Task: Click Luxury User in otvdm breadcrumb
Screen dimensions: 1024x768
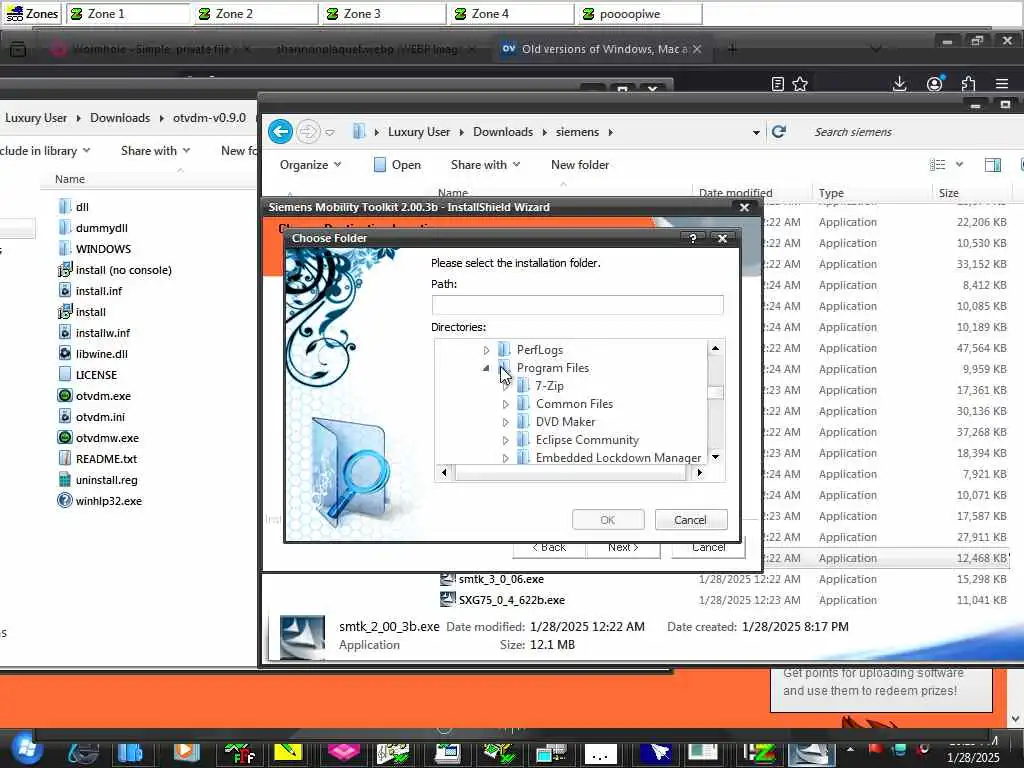Action: coord(36,118)
